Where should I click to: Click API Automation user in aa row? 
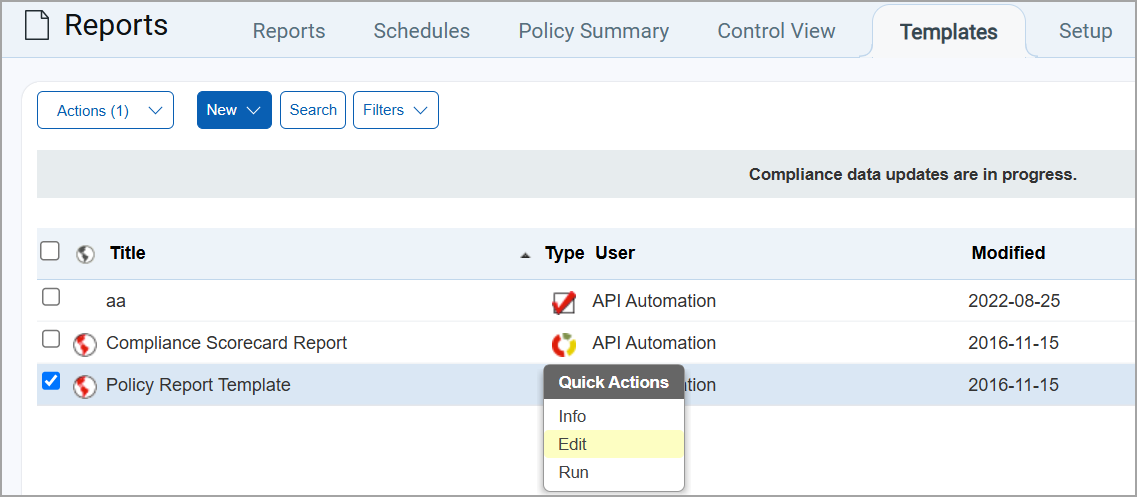tap(654, 301)
